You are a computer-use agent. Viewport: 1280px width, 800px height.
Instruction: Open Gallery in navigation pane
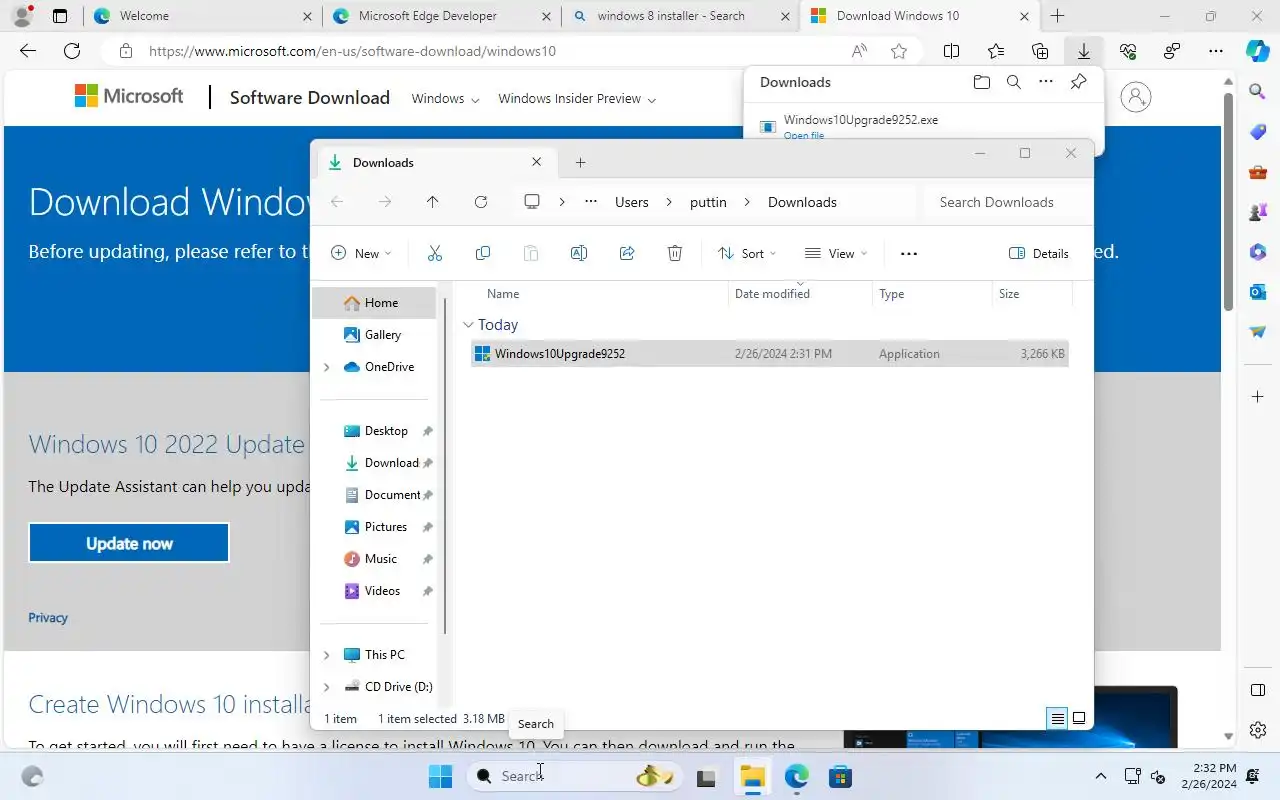pyautogui.click(x=374, y=335)
